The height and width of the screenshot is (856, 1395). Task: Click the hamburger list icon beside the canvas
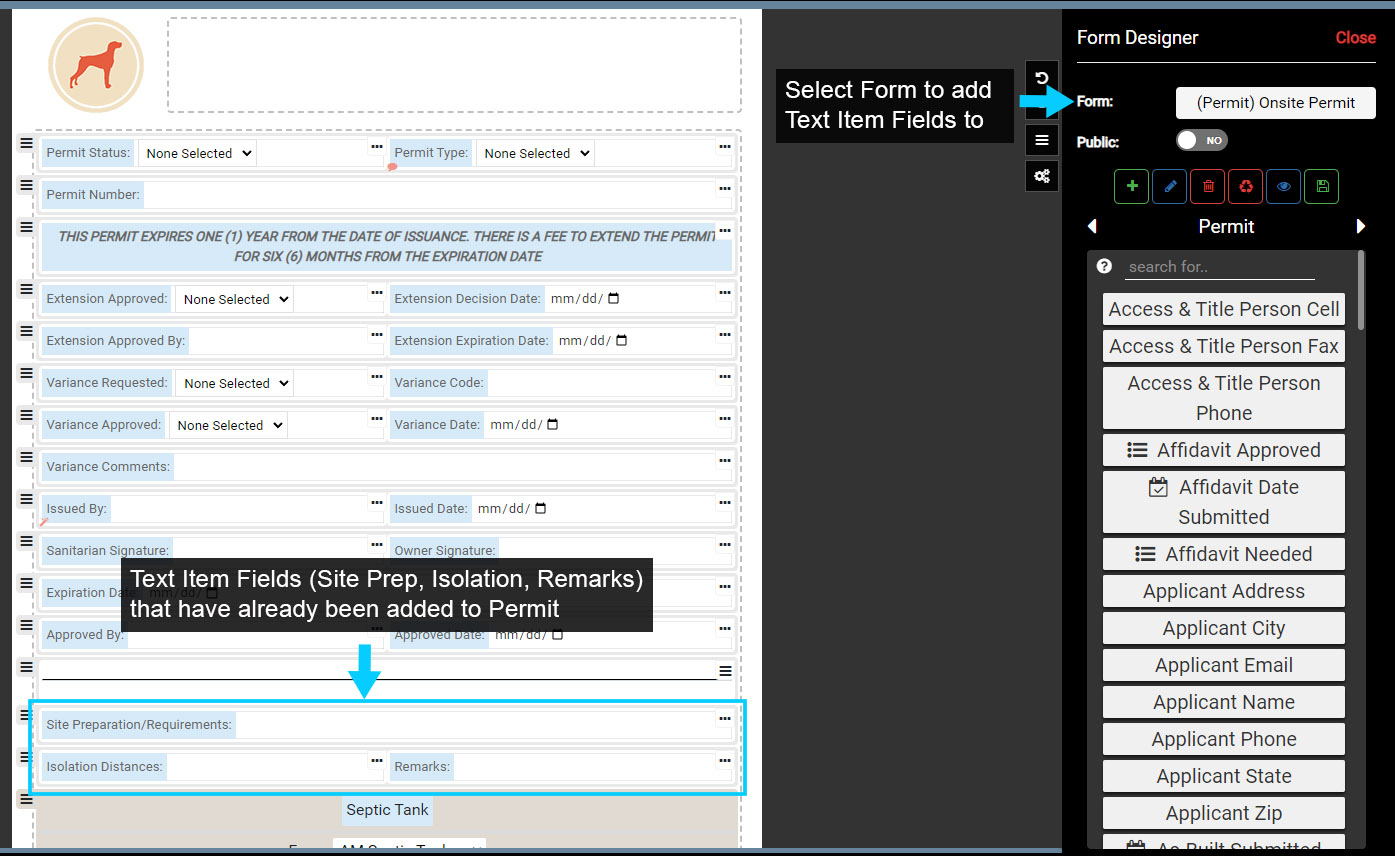point(1041,140)
